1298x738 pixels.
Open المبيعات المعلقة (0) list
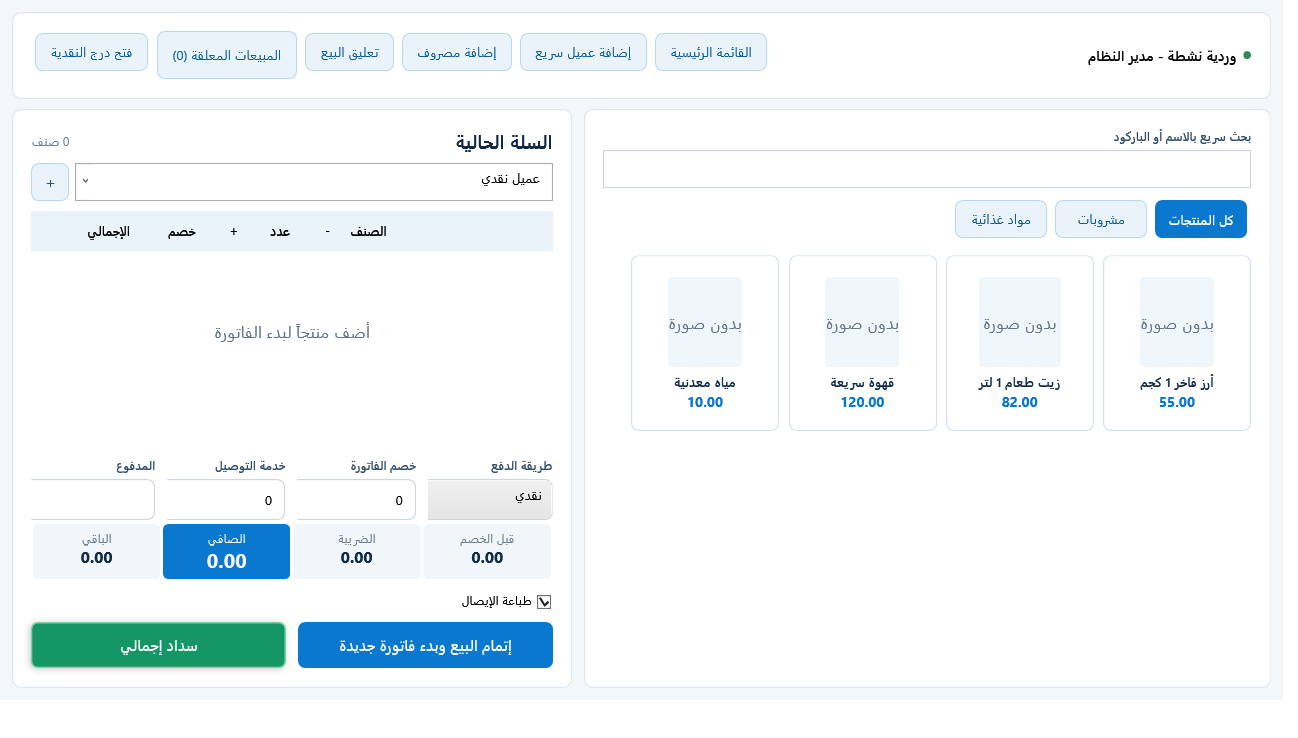pos(227,55)
